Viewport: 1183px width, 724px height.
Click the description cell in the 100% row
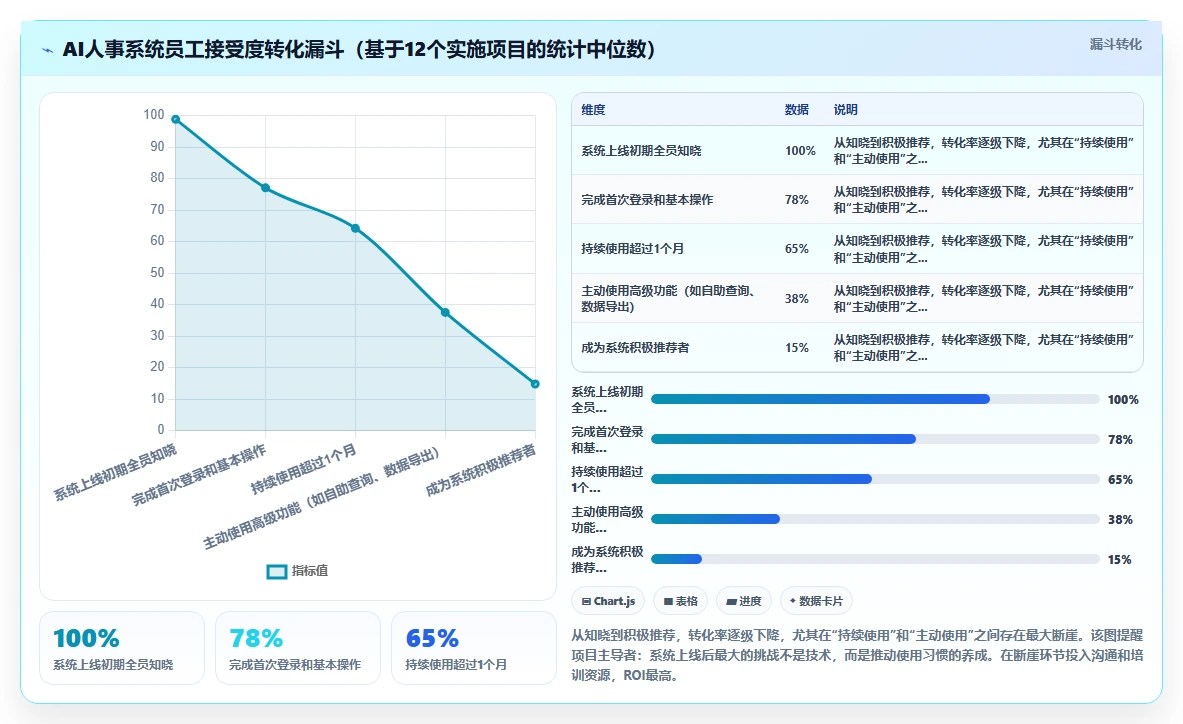click(984, 151)
